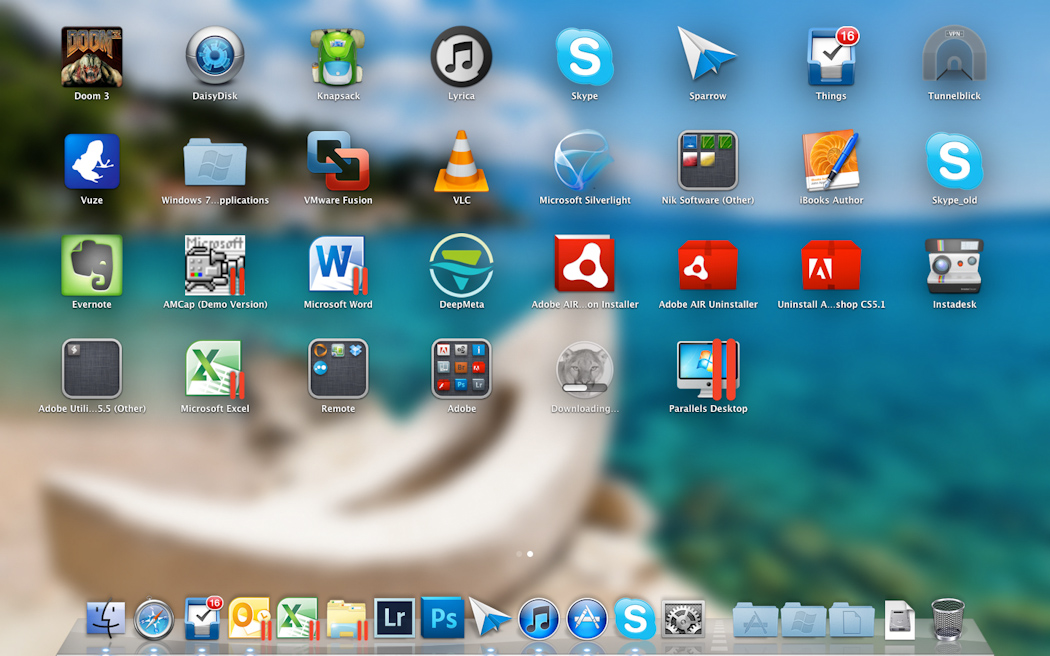Open Adobe AIR Application Installer

tap(584, 265)
